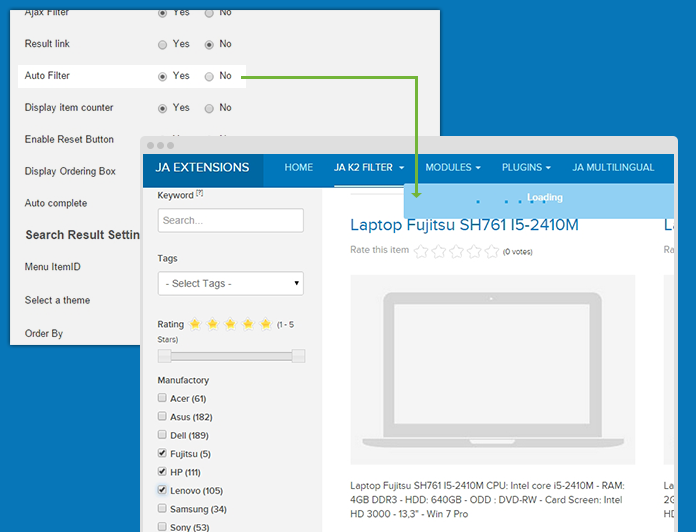Rate this item five stars
This screenshot has height=532, width=696.
[x=492, y=252]
